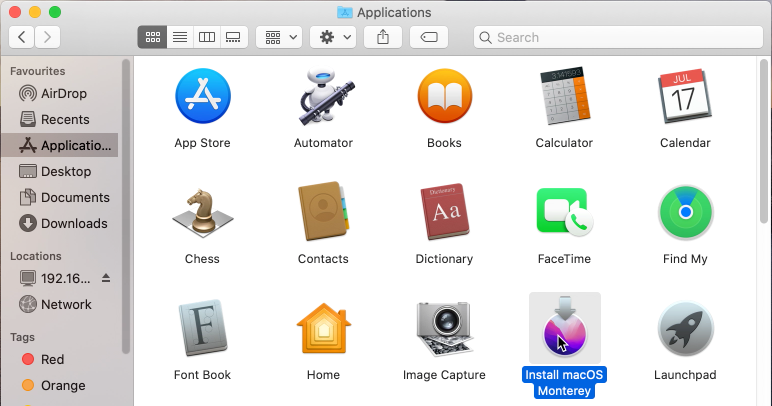Select the Find My app icon
Image resolution: width=772 pixels, height=406 pixels.
(x=685, y=212)
